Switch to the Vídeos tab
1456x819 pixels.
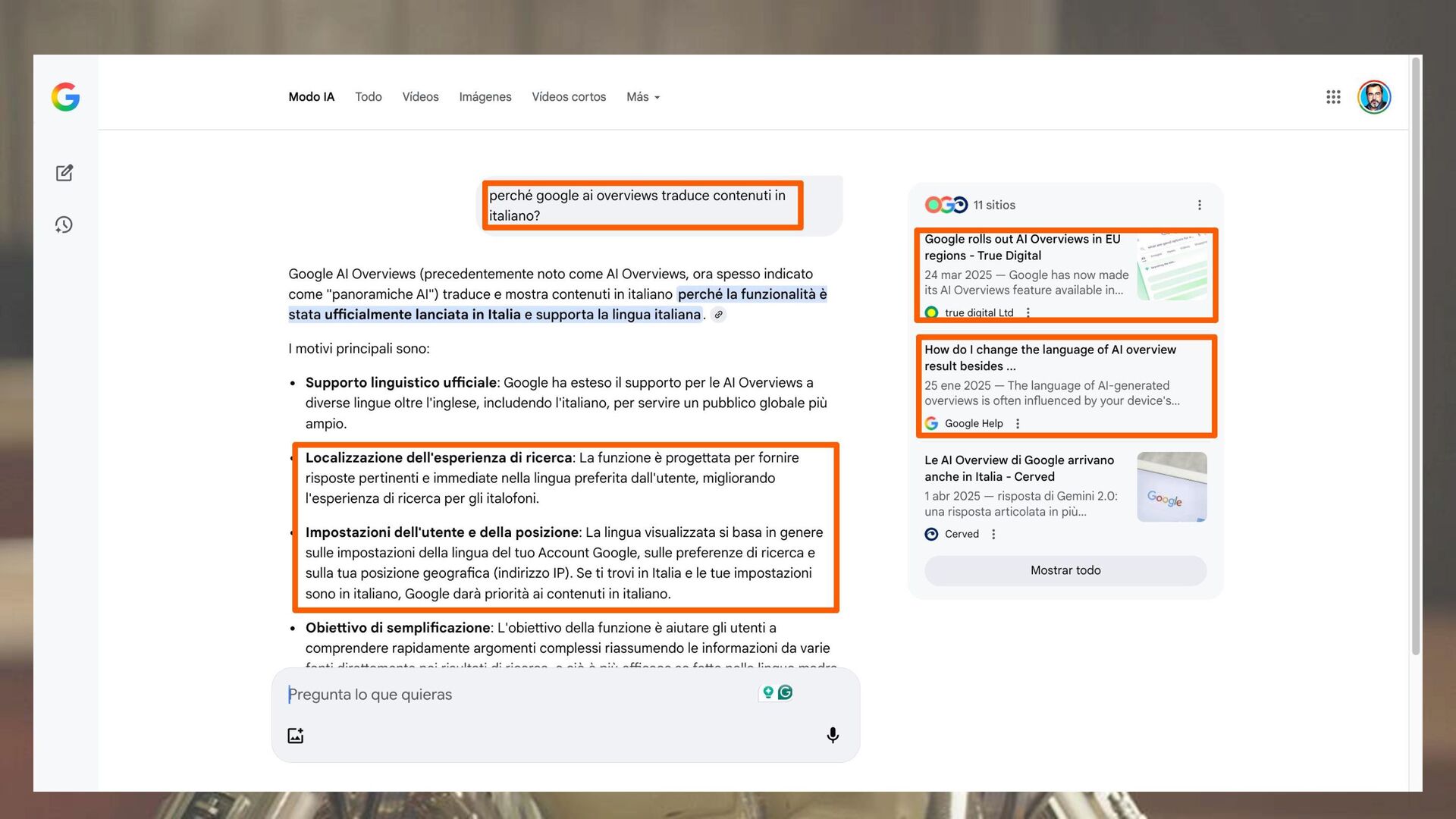point(420,97)
